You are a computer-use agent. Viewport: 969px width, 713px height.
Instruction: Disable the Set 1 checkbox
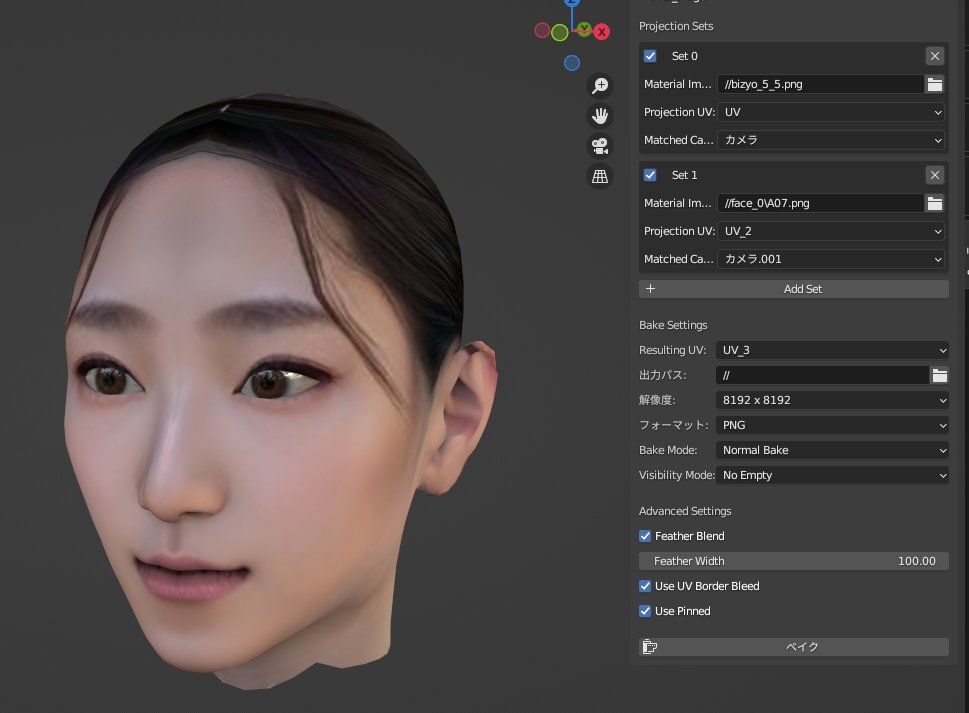tap(650, 175)
